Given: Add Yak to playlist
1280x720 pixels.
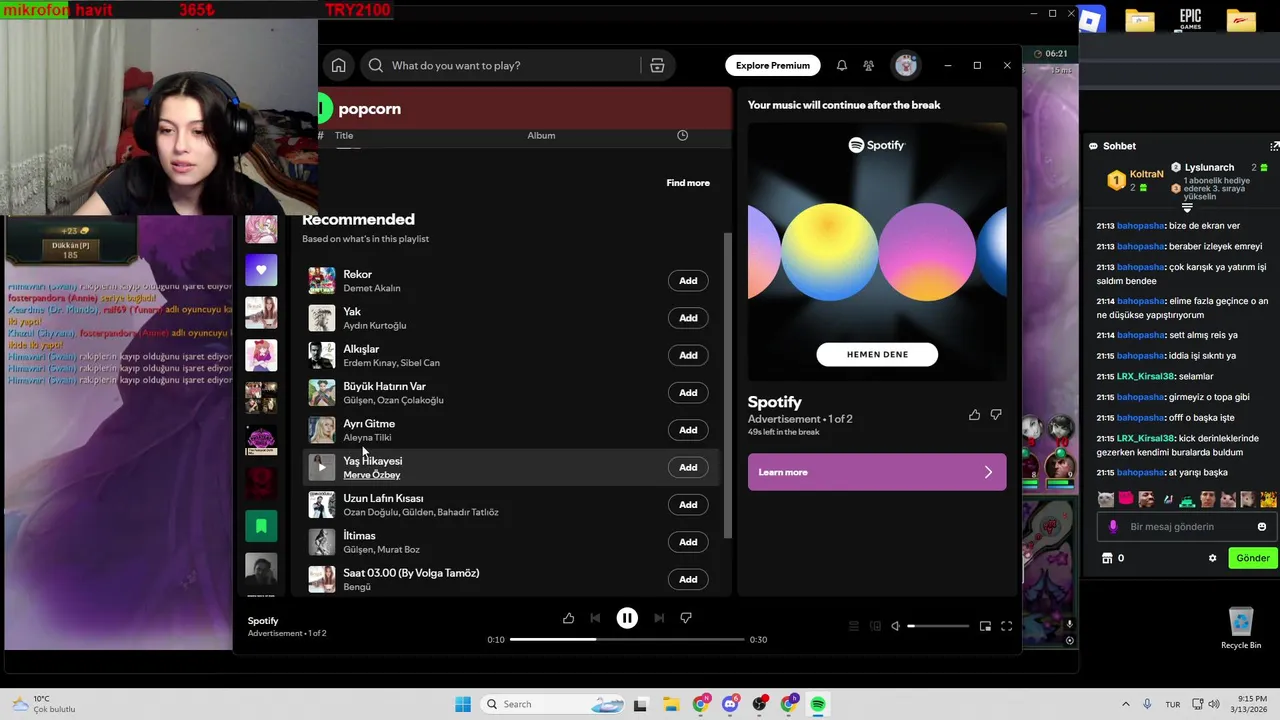Looking at the screenshot, I should (x=688, y=318).
